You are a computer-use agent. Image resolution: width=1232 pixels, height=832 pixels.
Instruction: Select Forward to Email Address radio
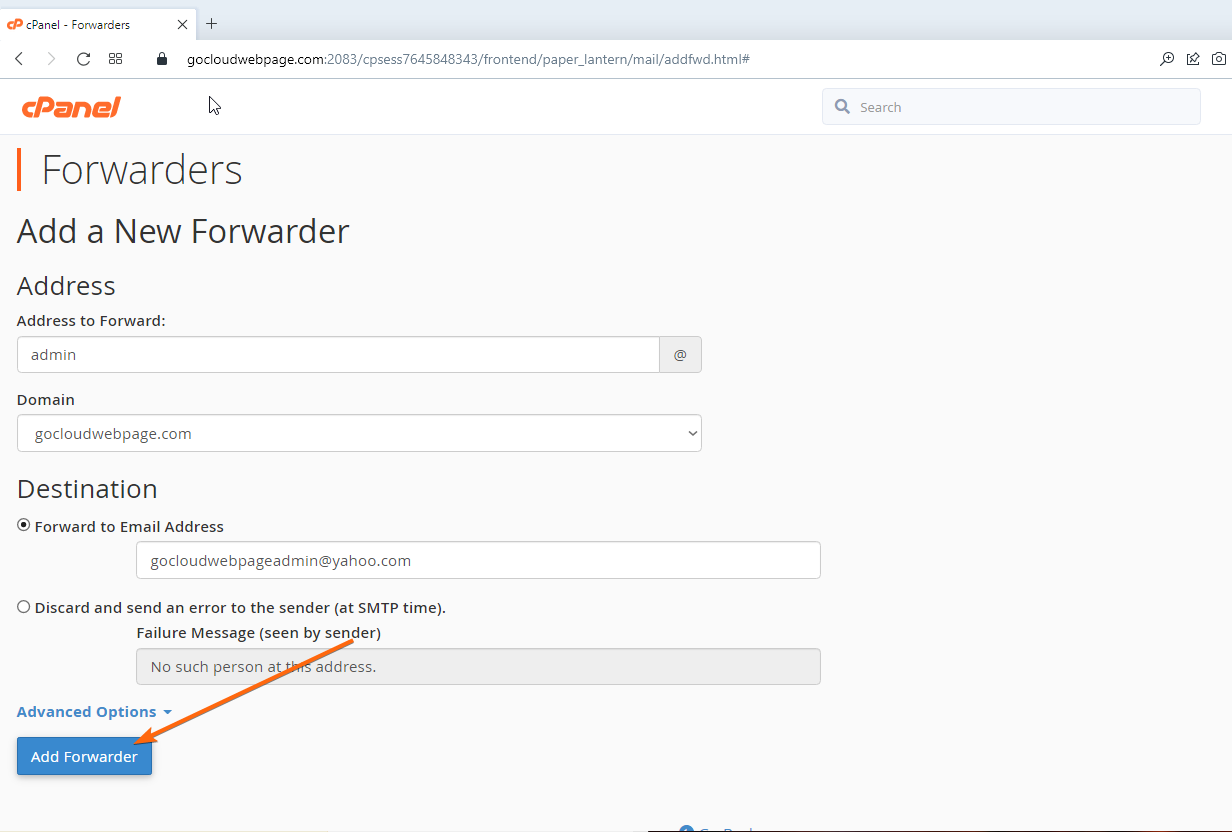[24, 526]
